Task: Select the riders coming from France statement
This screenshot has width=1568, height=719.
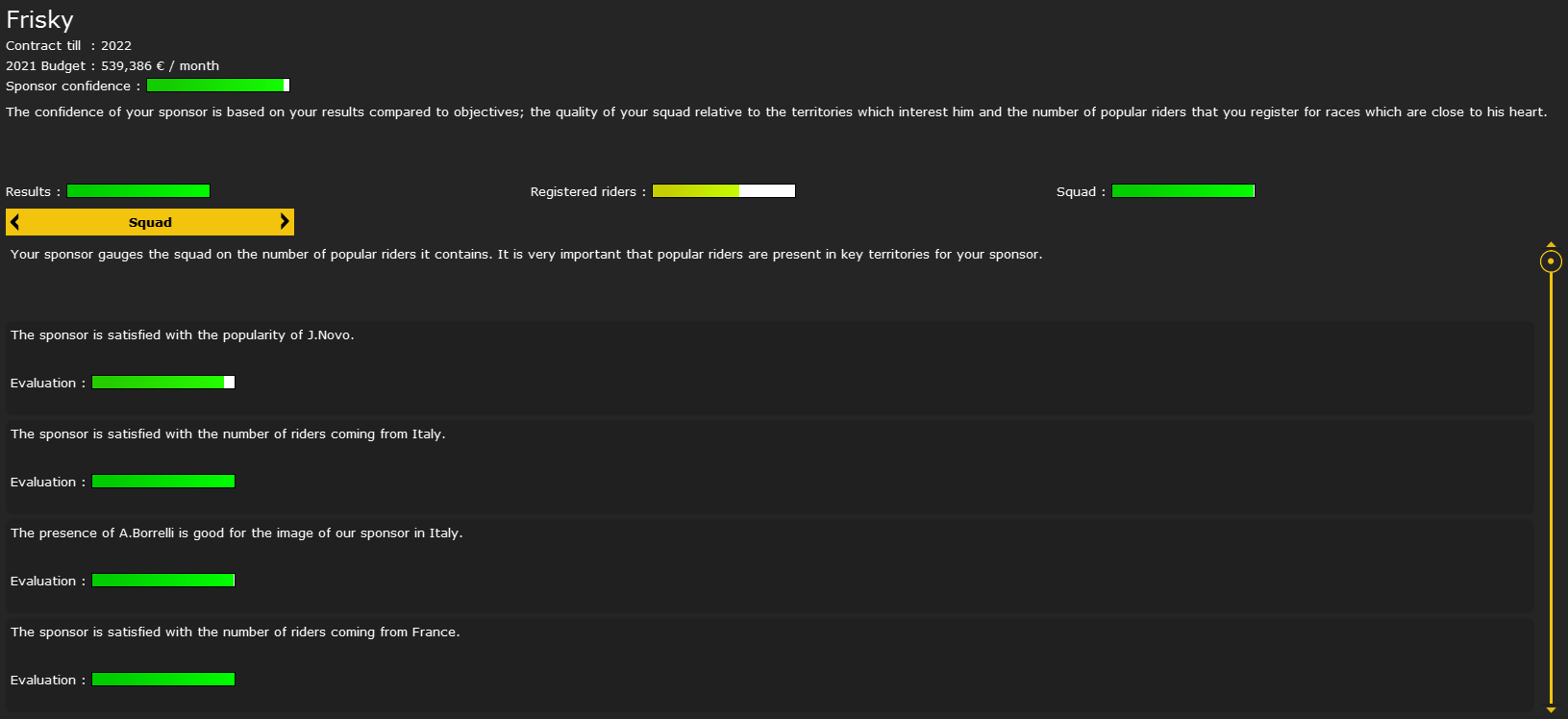Action: [x=235, y=632]
